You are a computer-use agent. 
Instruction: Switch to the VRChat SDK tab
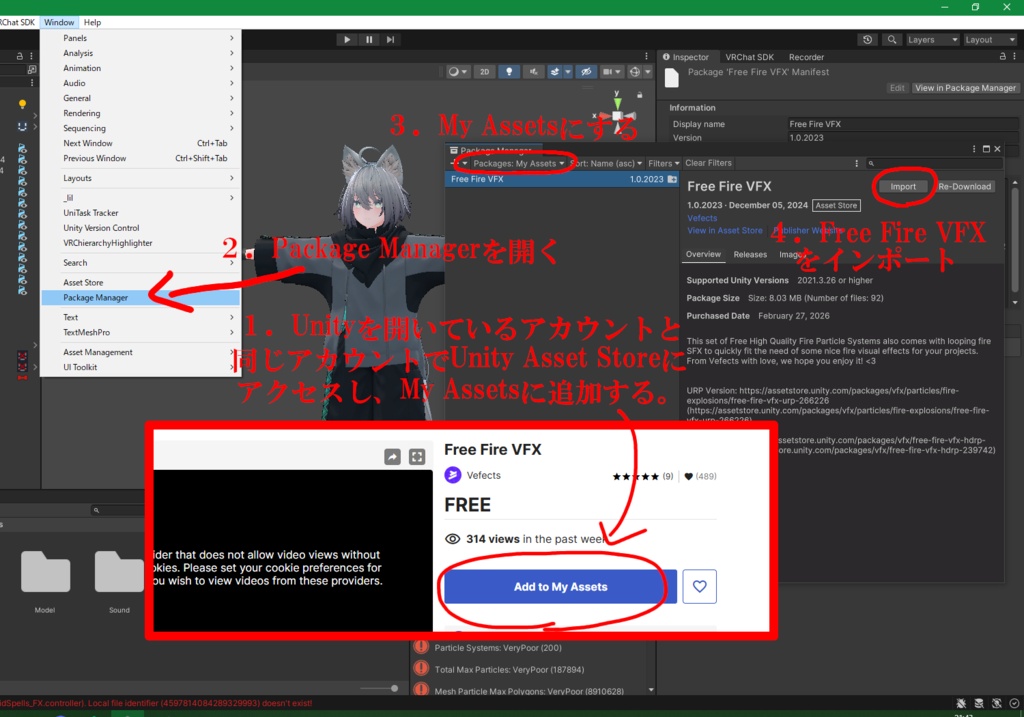pyautogui.click(x=749, y=57)
